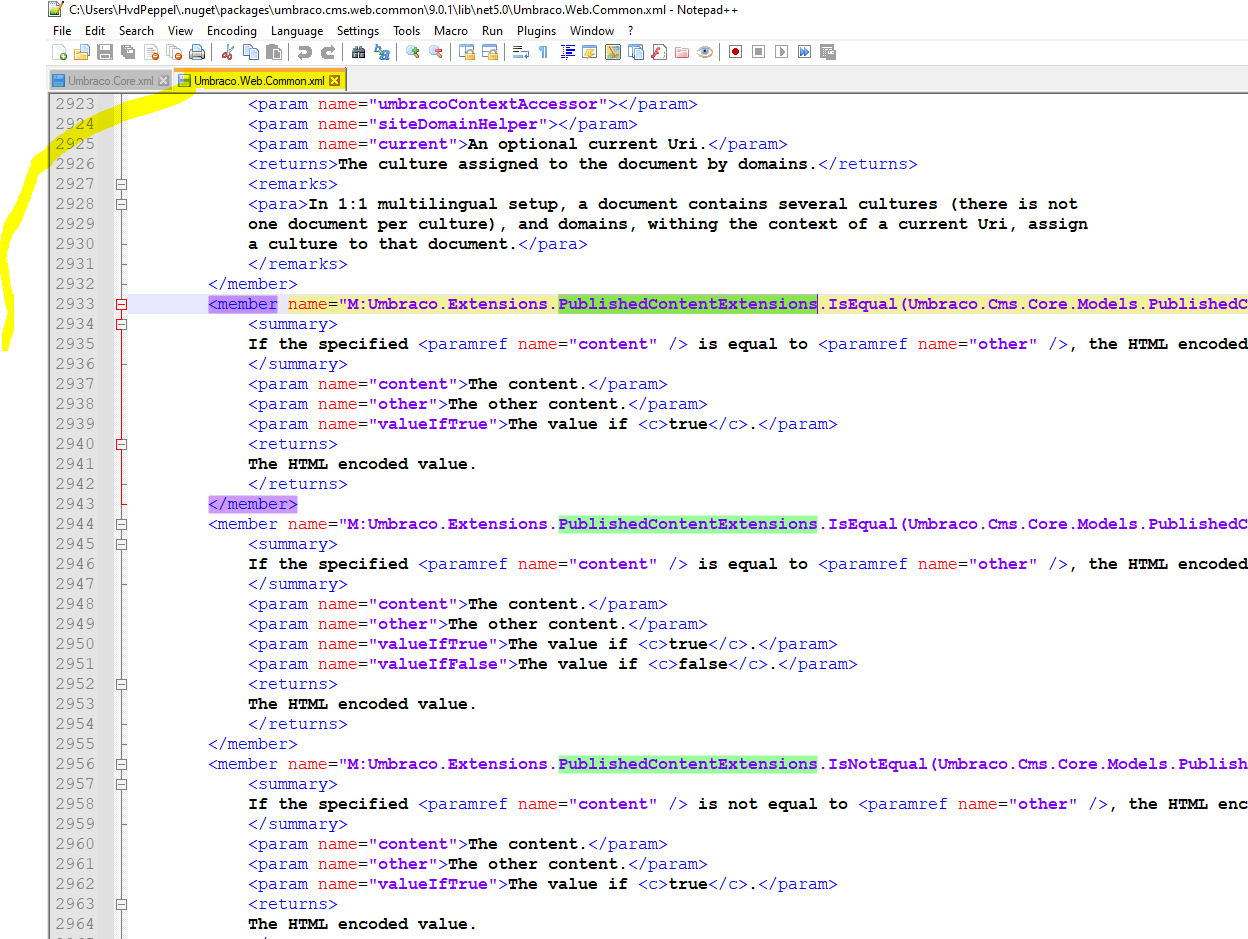This screenshot has height=939, width=1248.
Task: Collapse the returns fold at line 2952
Action: click(x=122, y=684)
